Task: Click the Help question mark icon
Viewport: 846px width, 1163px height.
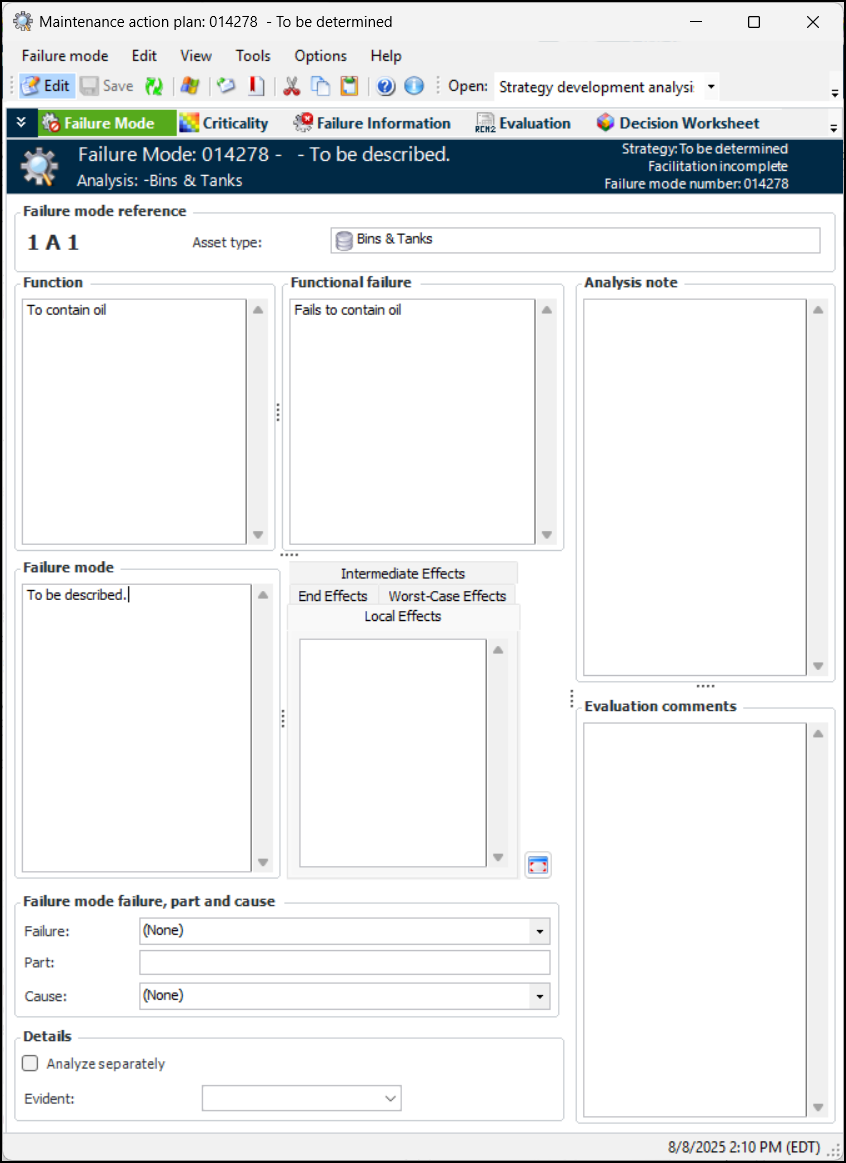Action: pyautogui.click(x=386, y=86)
